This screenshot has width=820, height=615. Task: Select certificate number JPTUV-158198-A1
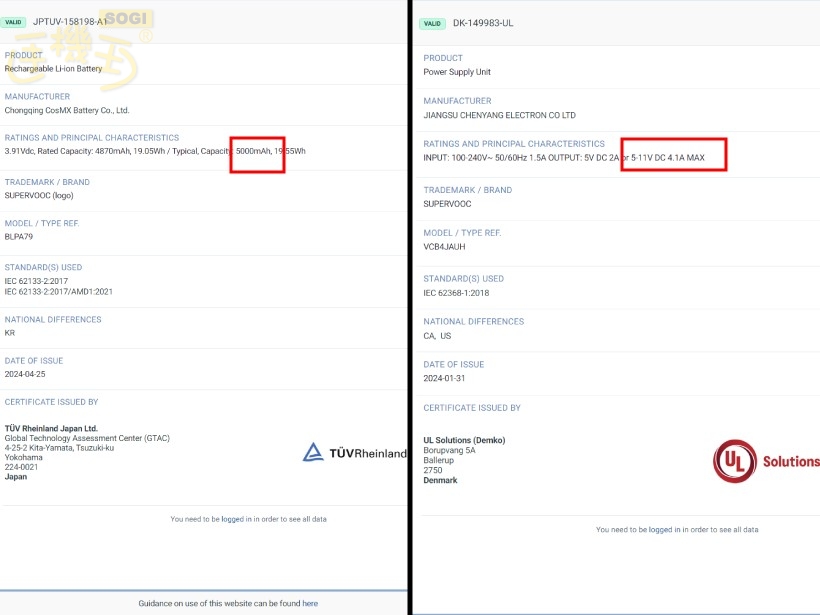(69, 21)
